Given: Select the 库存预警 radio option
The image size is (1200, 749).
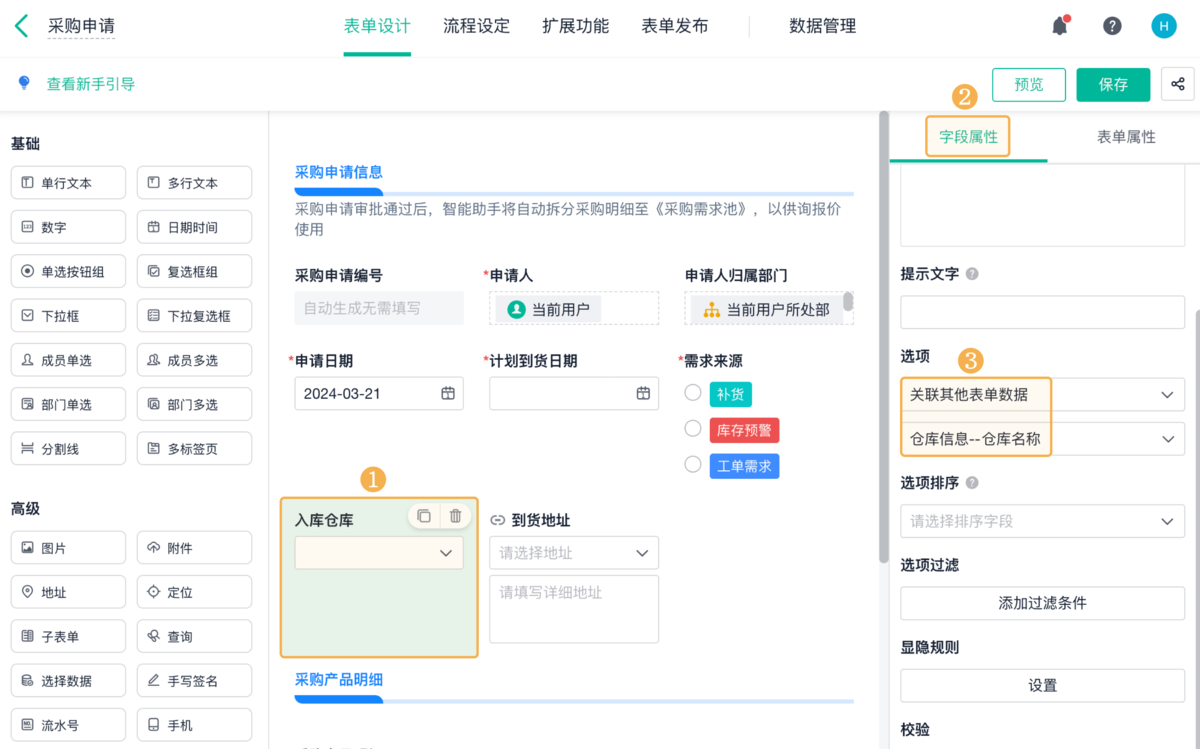Looking at the screenshot, I should click(693, 429).
